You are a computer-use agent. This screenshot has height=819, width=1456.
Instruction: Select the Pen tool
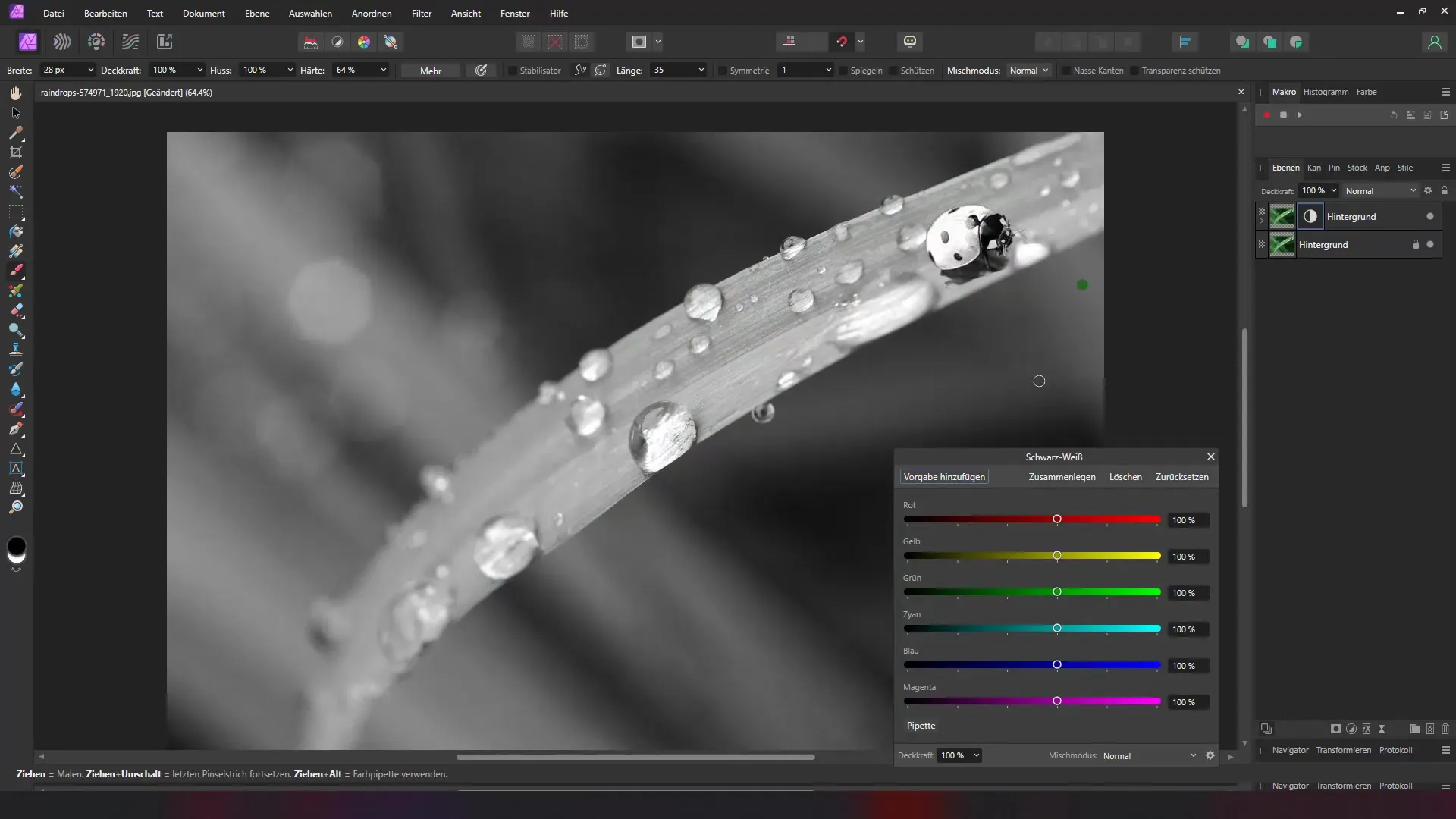tap(16, 428)
